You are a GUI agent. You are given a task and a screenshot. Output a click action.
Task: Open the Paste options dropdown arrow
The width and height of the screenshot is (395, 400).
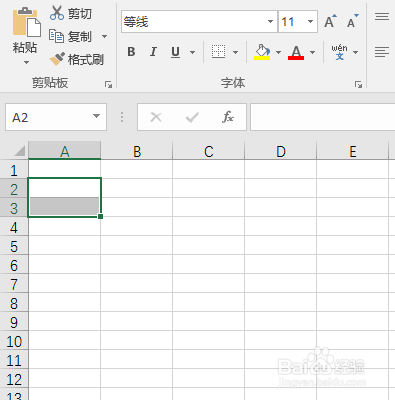(x=26, y=62)
